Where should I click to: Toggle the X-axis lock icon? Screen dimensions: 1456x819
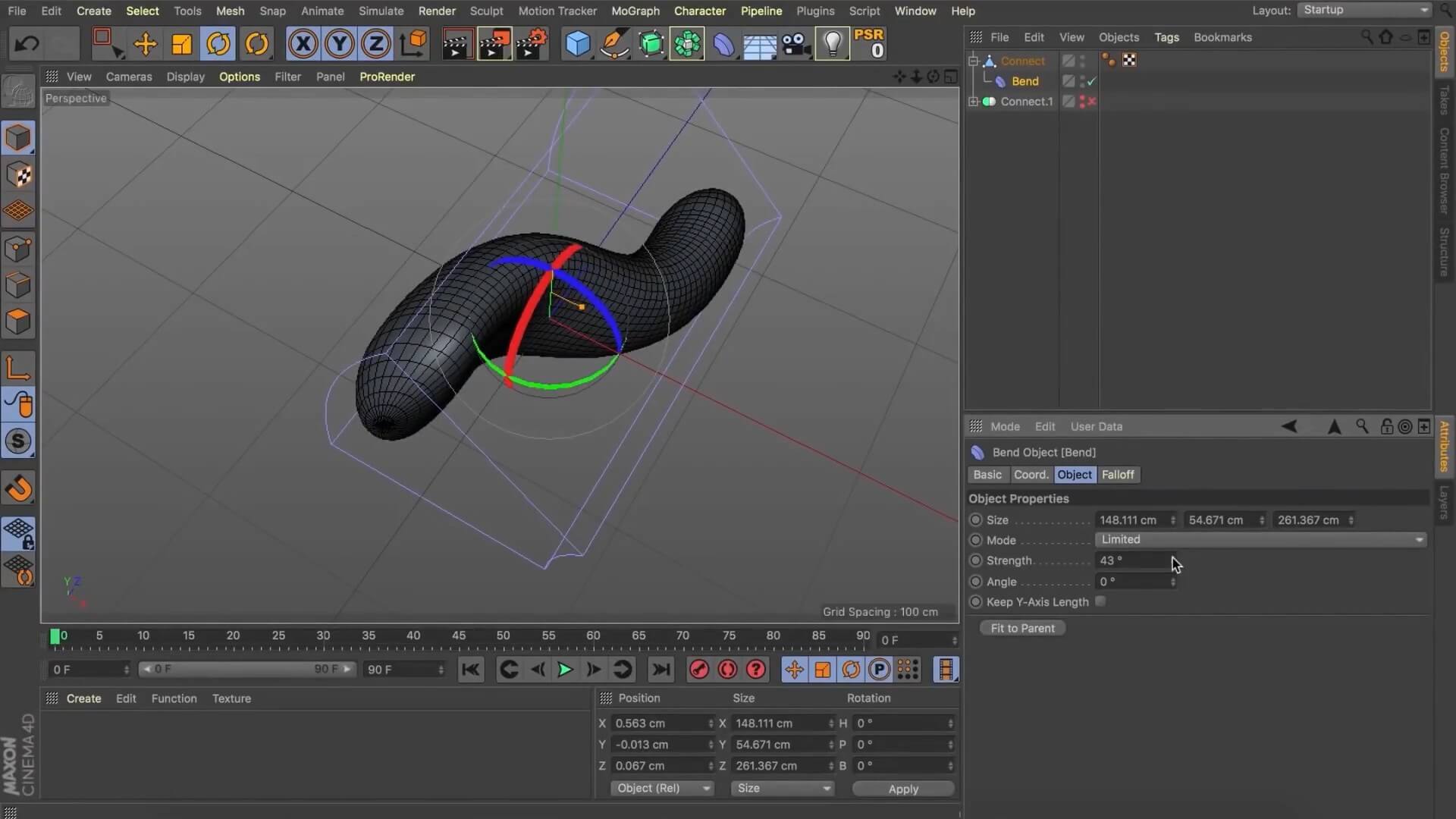pos(303,44)
